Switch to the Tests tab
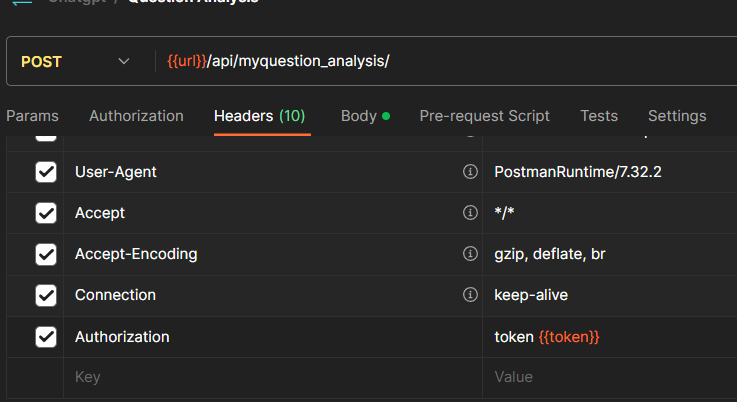The image size is (737, 402). [x=599, y=116]
